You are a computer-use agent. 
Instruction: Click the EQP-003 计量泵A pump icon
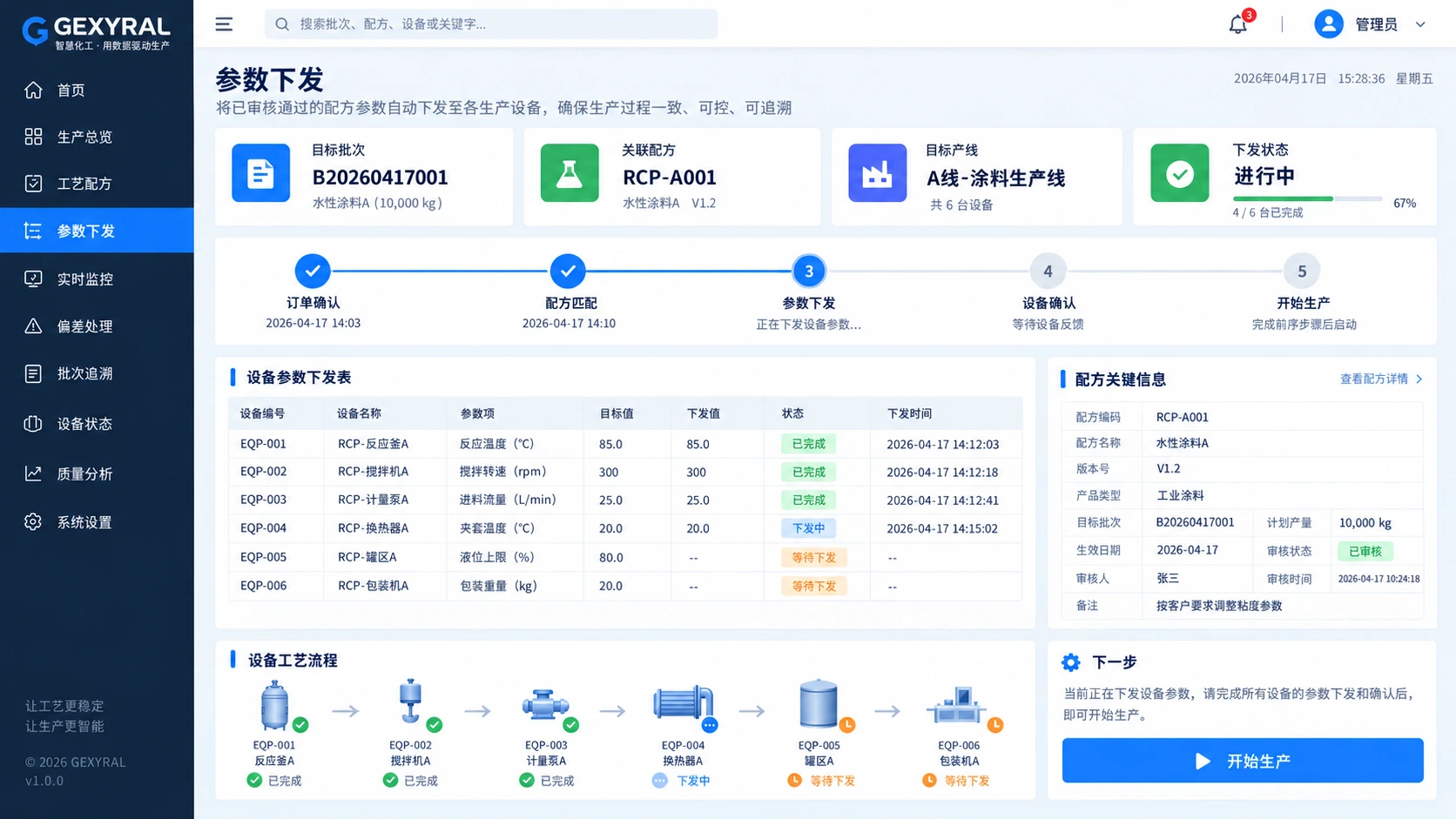[x=545, y=705]
